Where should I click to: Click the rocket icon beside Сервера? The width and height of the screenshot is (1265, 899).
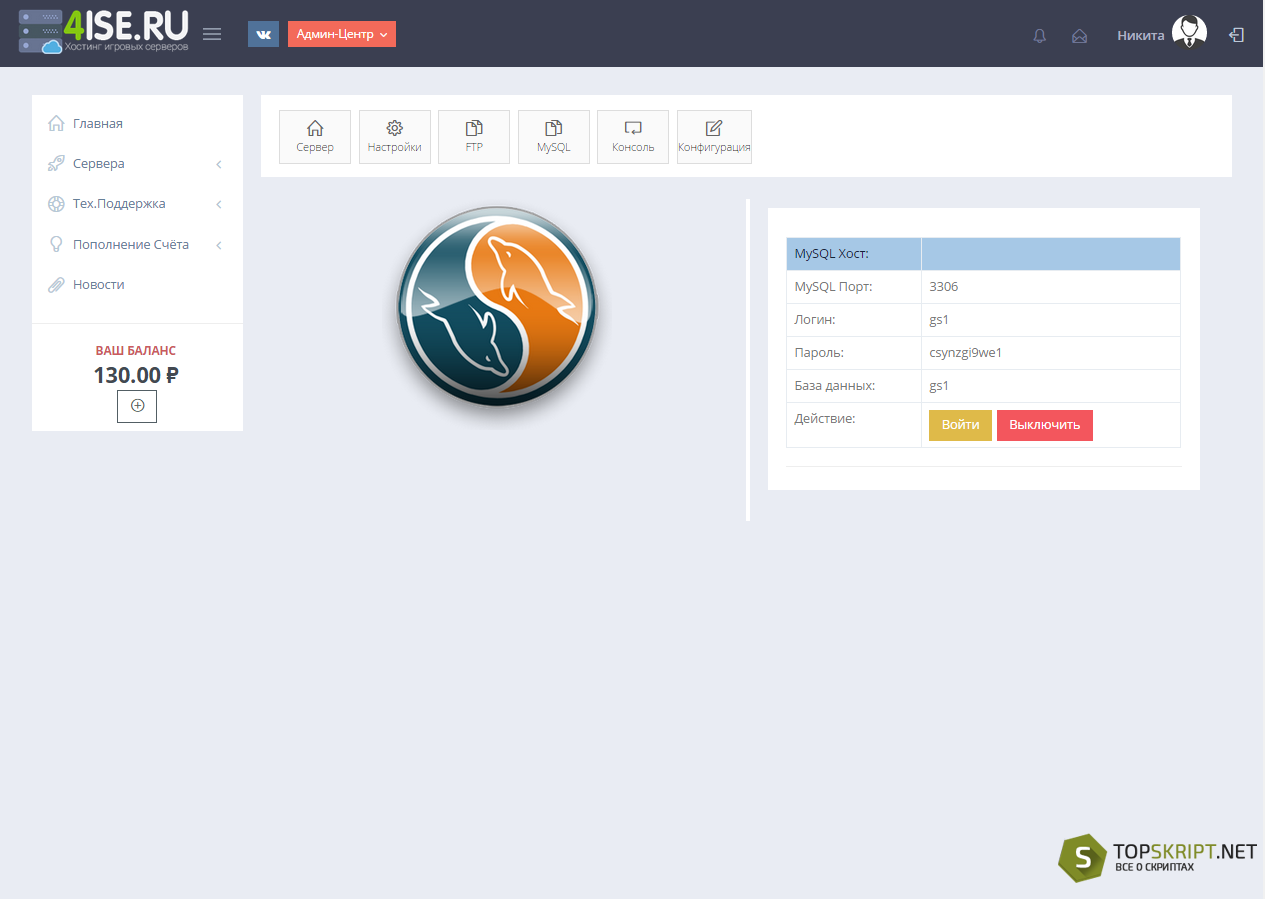pos(56,163)
